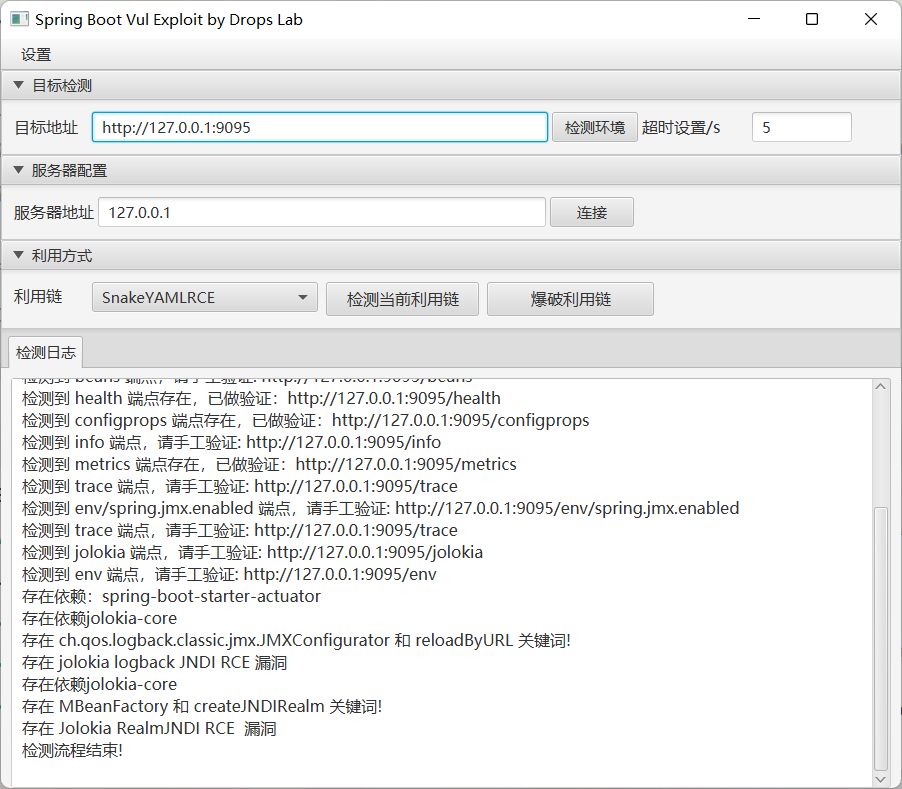Open the 设置 menu

(36, 55)
